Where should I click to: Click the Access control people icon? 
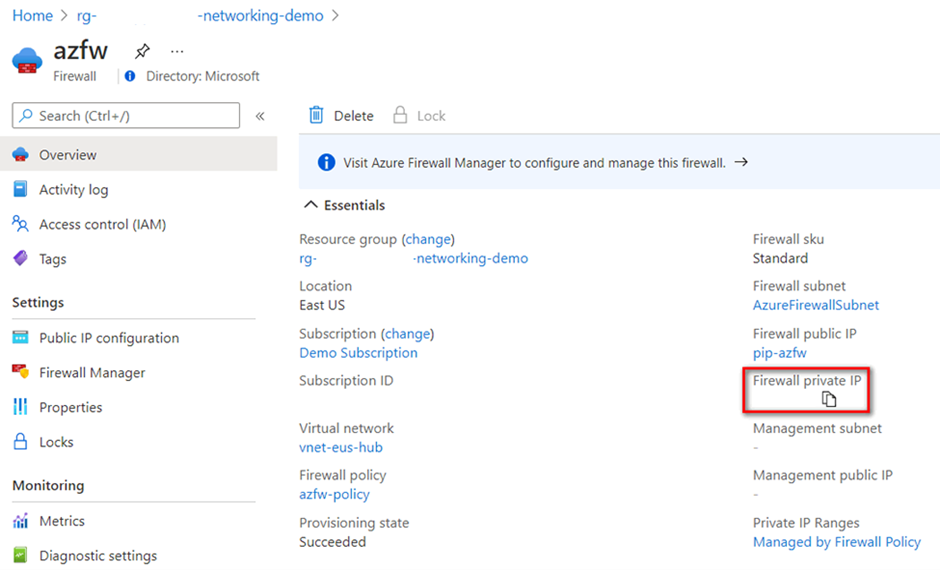20,224
